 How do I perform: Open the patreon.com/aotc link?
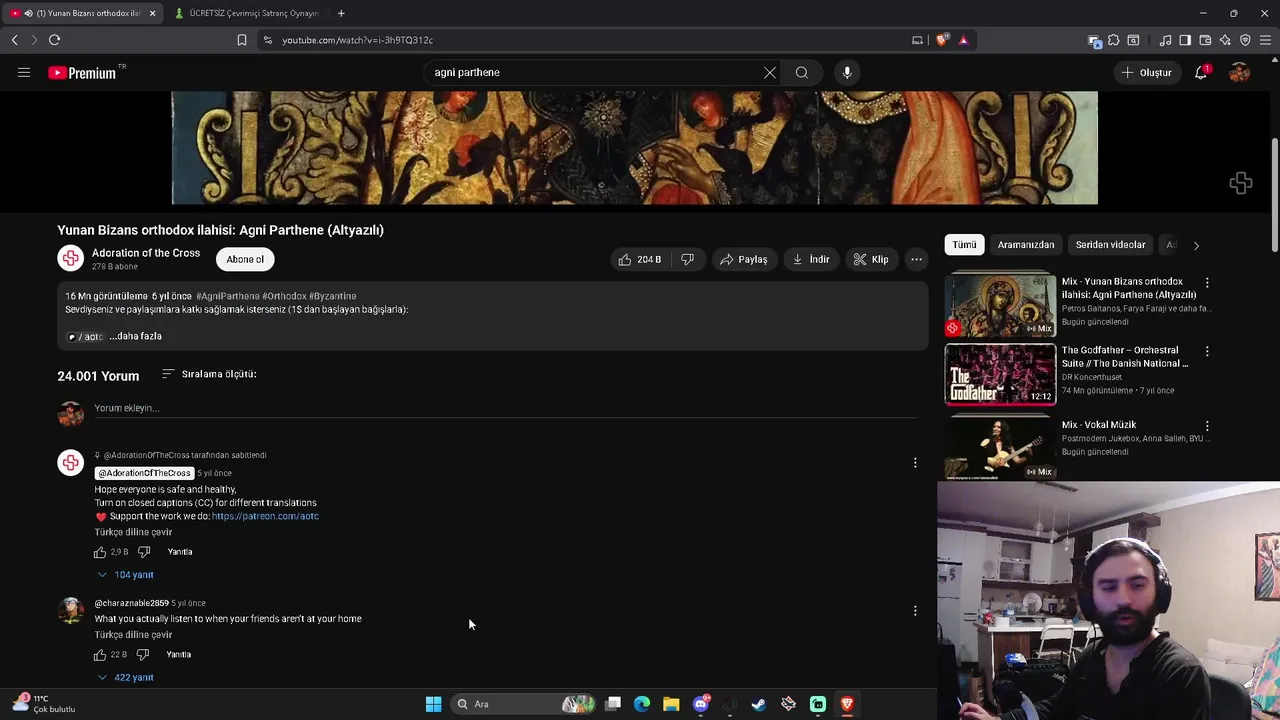(265, 516)
